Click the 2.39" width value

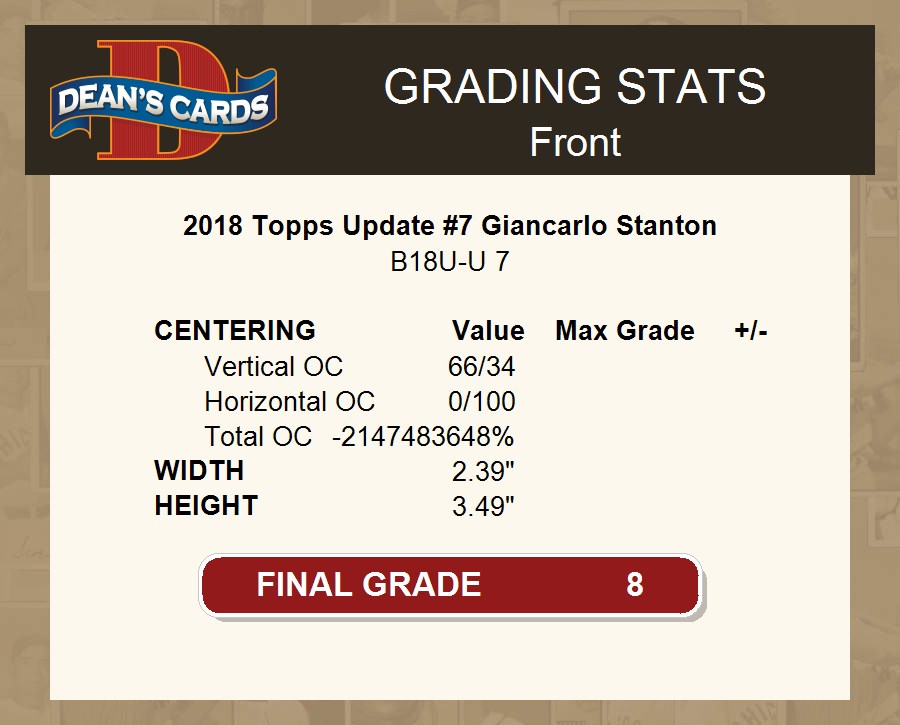coord(483,471)
